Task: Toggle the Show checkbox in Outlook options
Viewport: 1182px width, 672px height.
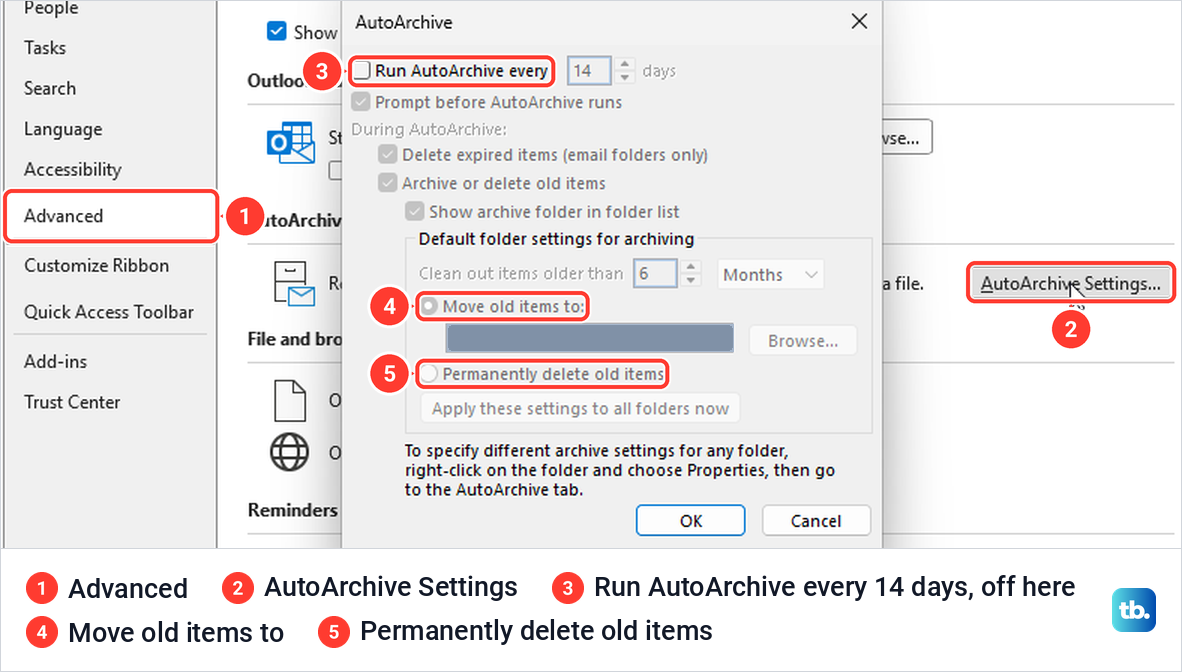Action: click(277, 32)
